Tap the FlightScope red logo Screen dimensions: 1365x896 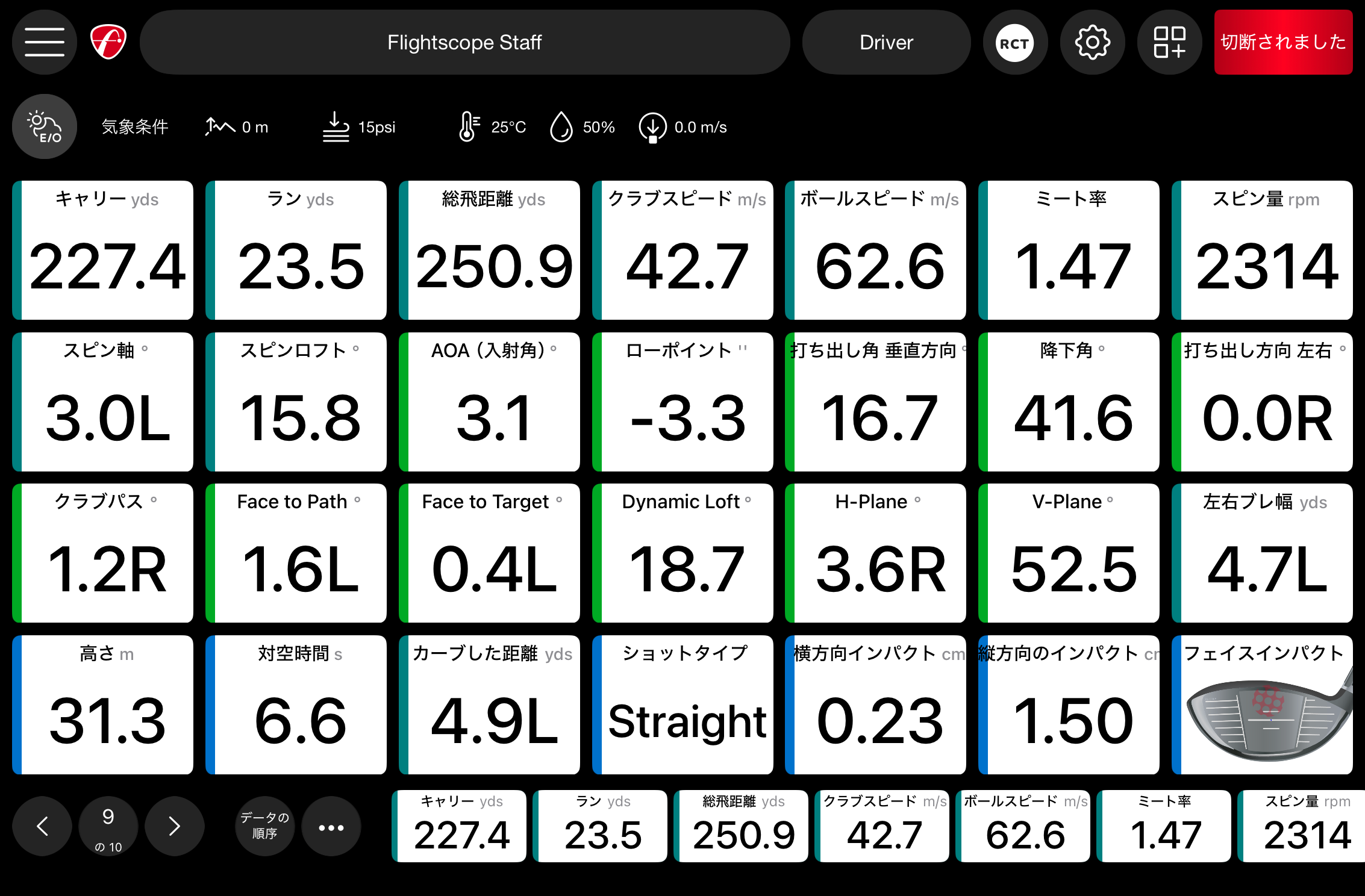pyautogui.click(x=108, y=42)
